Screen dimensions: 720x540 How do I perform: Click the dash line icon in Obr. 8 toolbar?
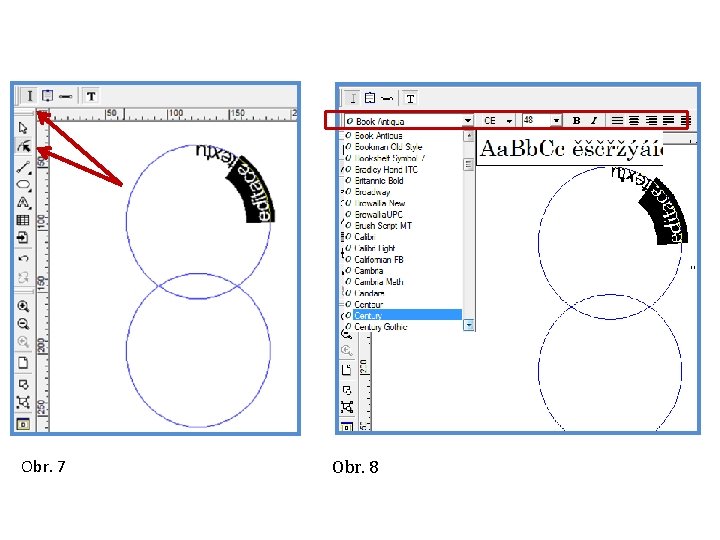pyautogui.click(x=387, y=99)
